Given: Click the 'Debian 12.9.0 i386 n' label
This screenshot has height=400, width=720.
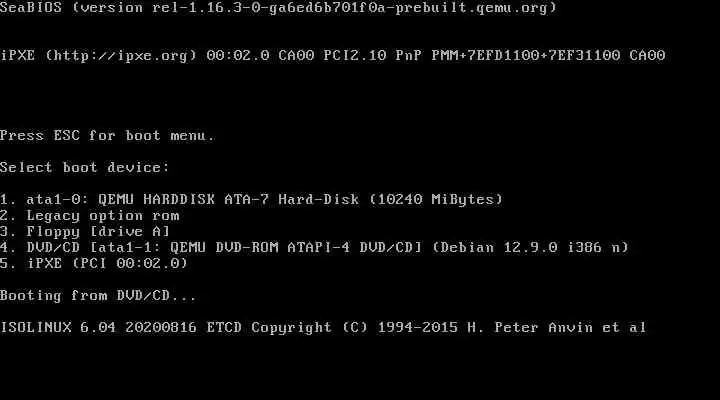Looking at the screenshot, I should point(530,248).
